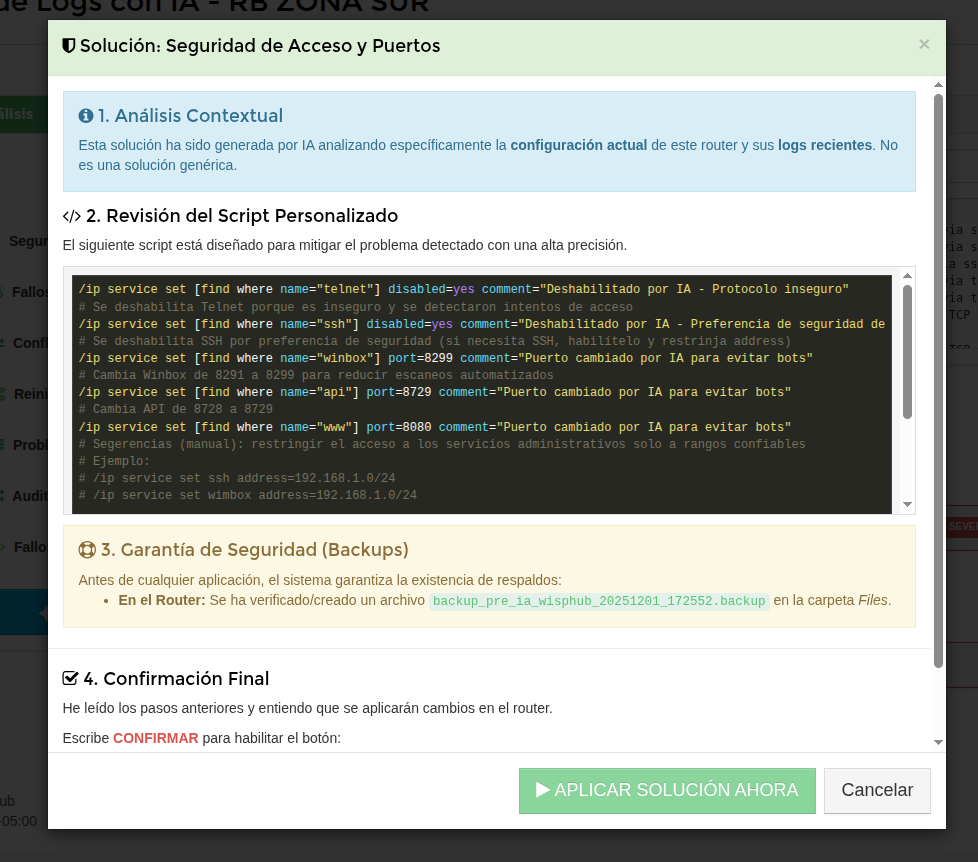Image resolution: width=978 pixels, height=862 pixels.
Task: Click the lifebuoy icon beside Garantía de Seguridad
Action: tap(87, 550)
